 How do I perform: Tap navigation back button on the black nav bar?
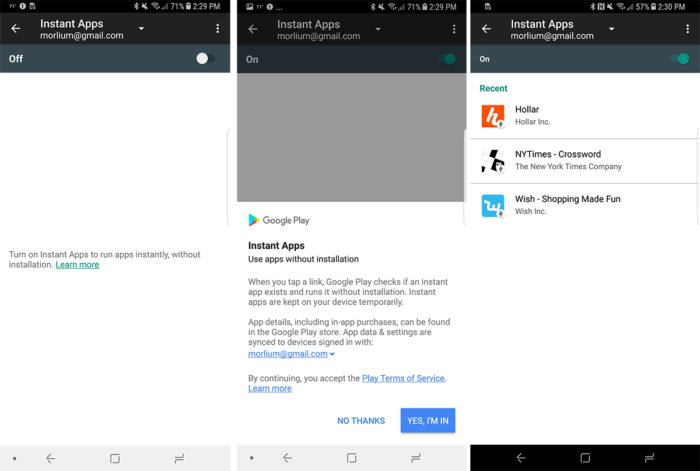(521, 458)
